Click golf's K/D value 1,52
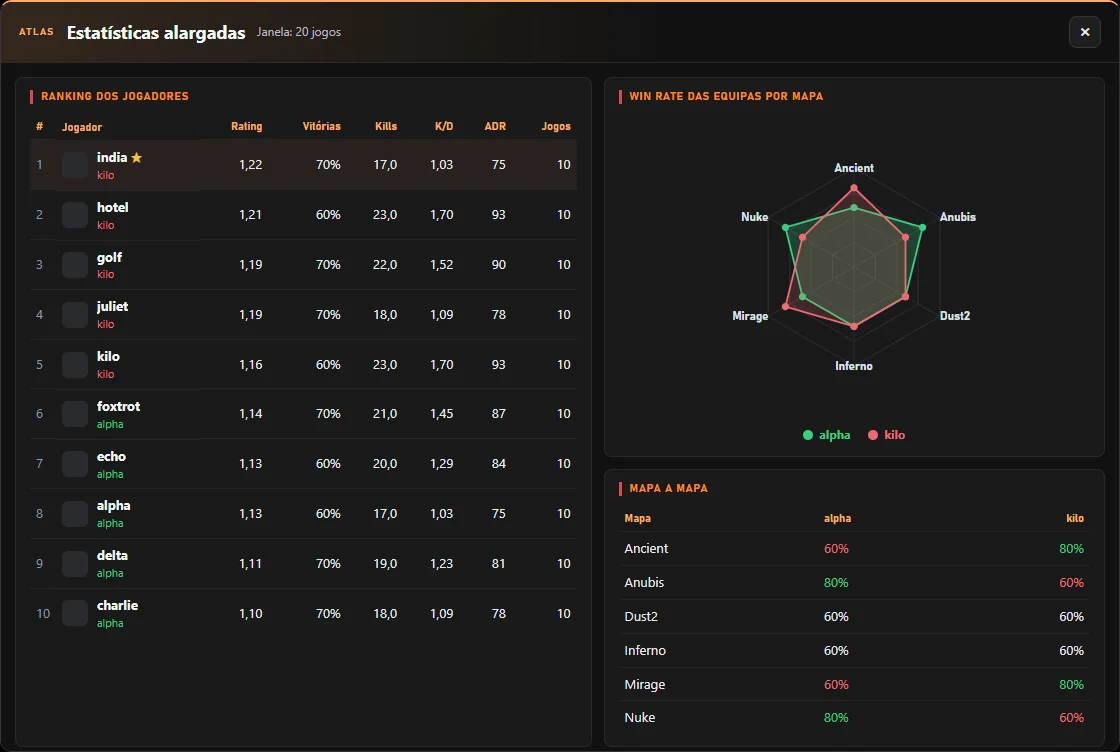The height and width of the screenshot is (752, 1120). pos(441,265)
